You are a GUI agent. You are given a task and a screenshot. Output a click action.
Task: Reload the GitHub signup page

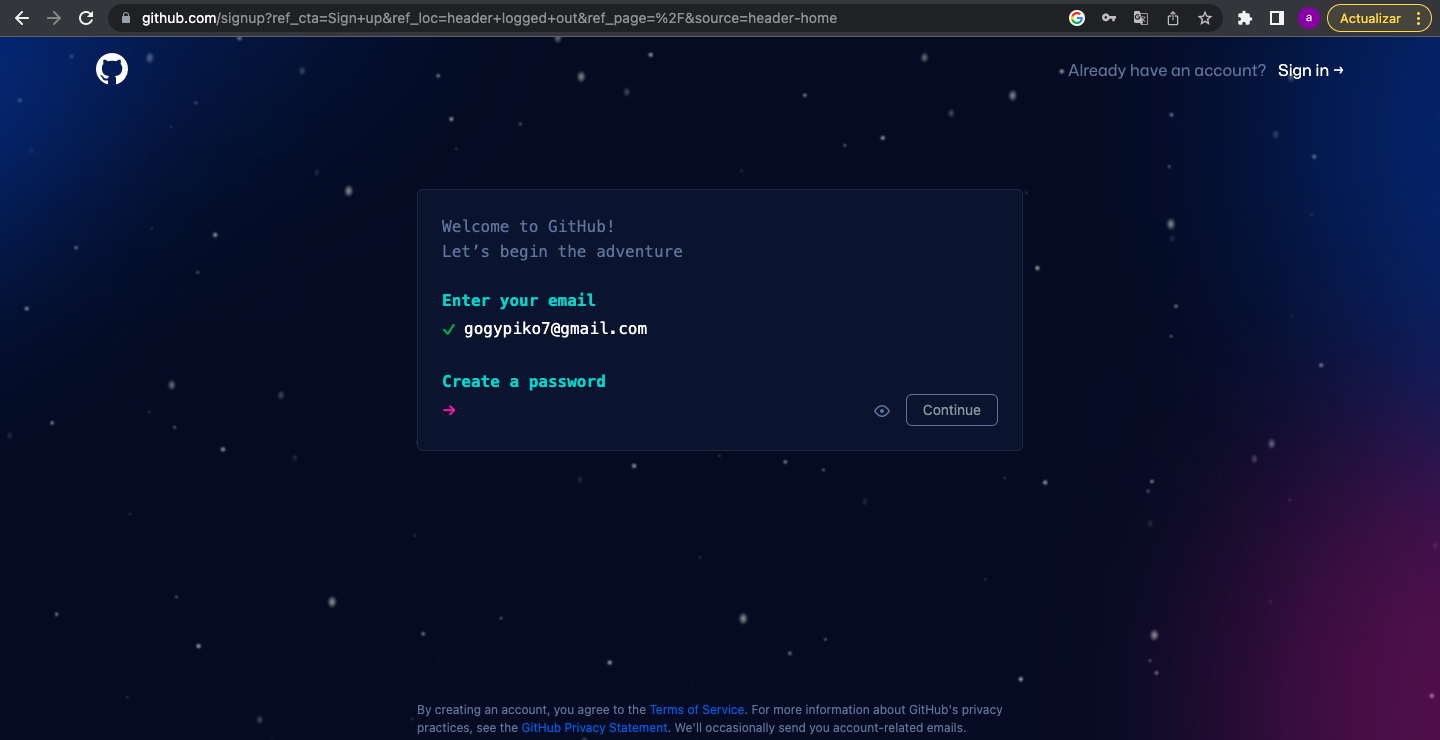coord(86,18)
